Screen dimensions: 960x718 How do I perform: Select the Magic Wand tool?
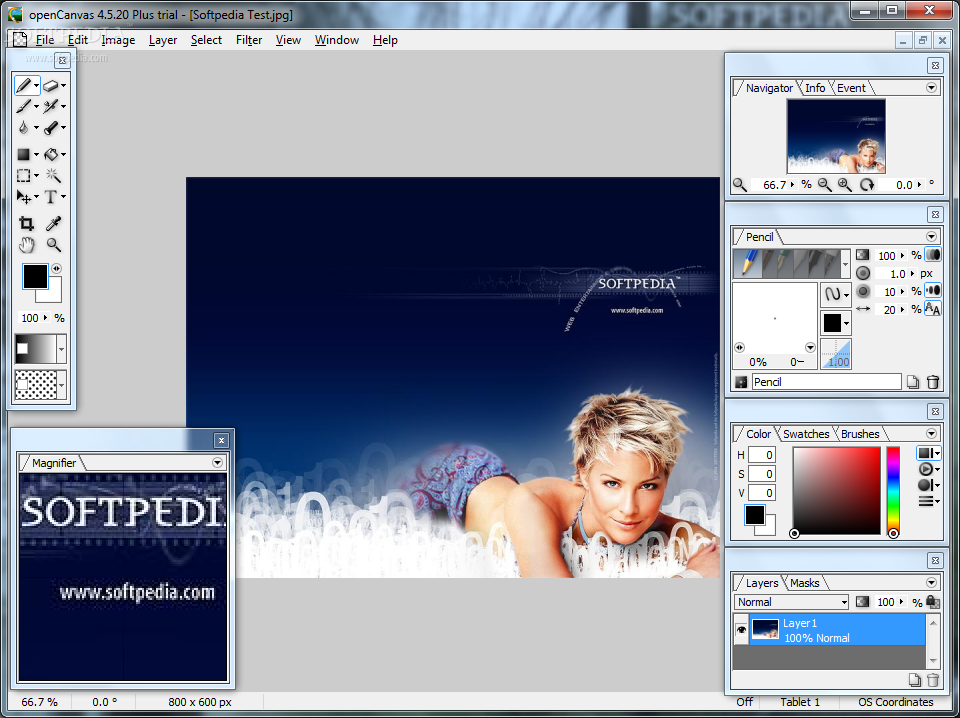click(x=53, y=176)
